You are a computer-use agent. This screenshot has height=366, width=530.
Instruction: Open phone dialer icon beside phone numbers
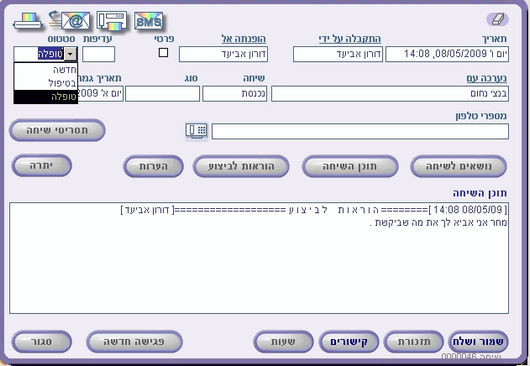(x=196, y=131)
